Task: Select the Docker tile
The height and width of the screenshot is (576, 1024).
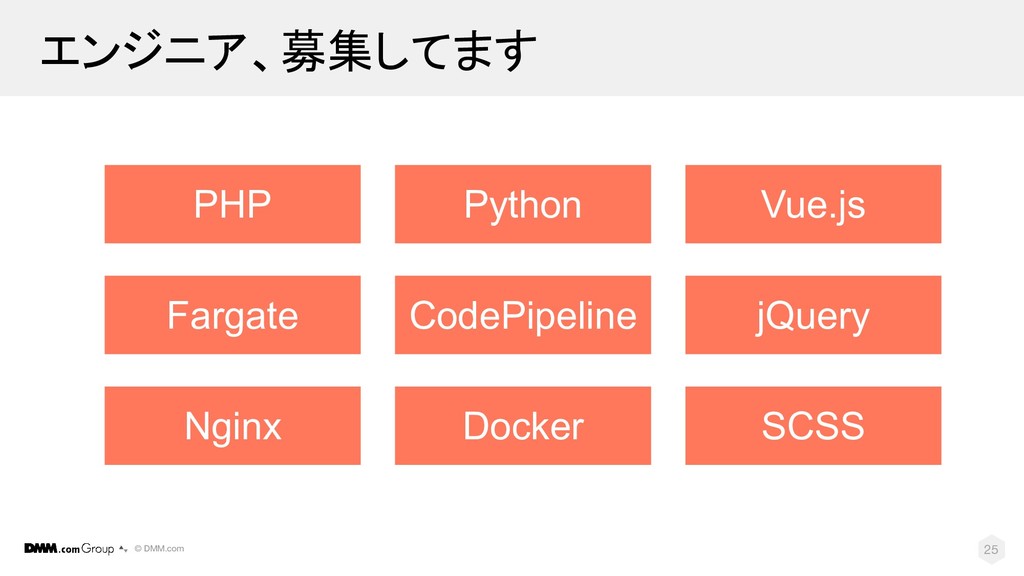Action: (522, 426)
